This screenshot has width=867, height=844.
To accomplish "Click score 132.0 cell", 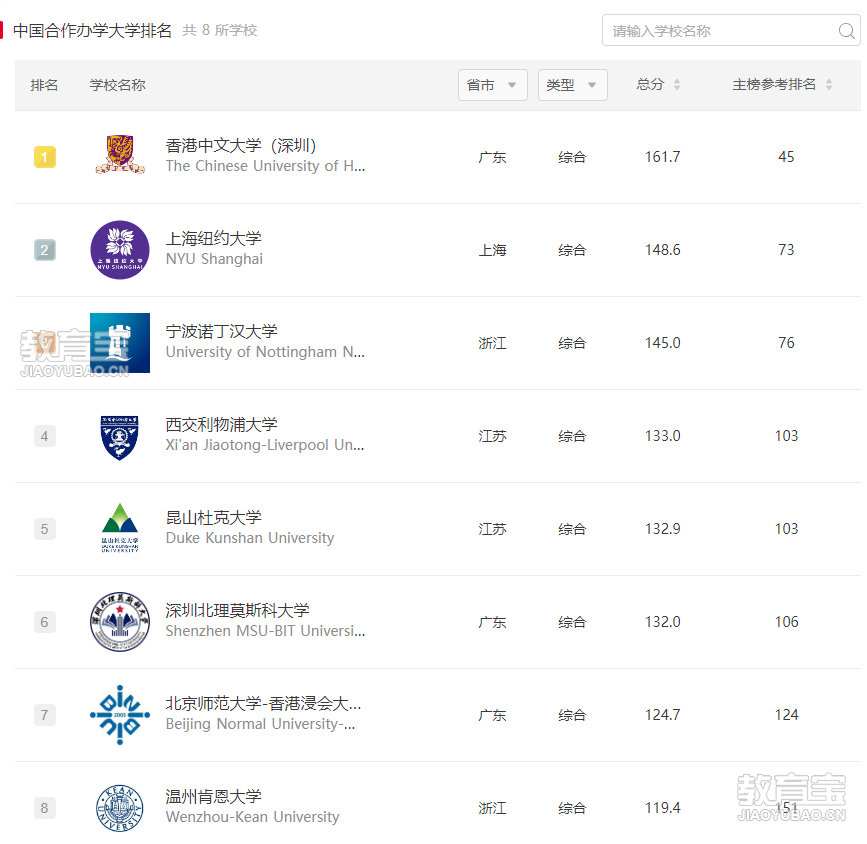I will (x=662, y=622).
